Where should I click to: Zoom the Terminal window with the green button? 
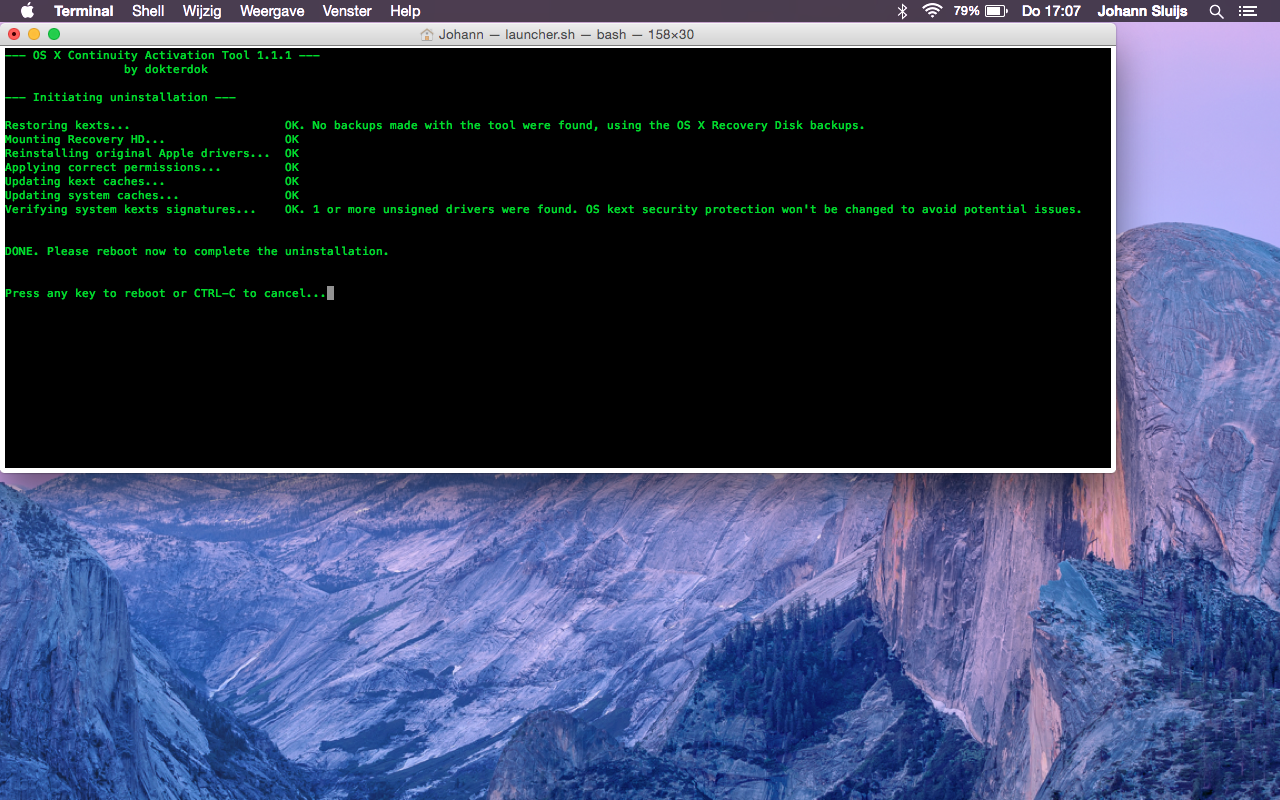[x=54, y=34]
